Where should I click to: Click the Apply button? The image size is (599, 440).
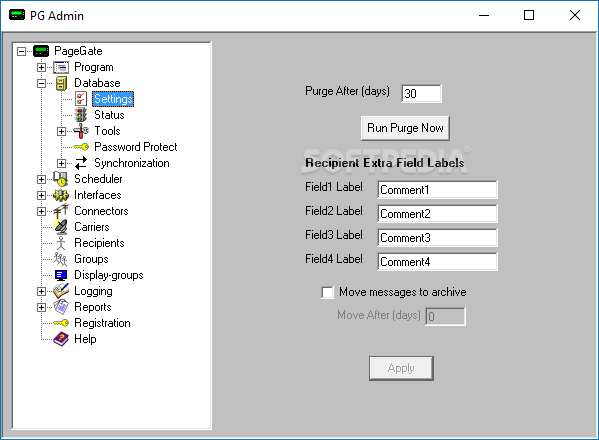pos(401,368)
